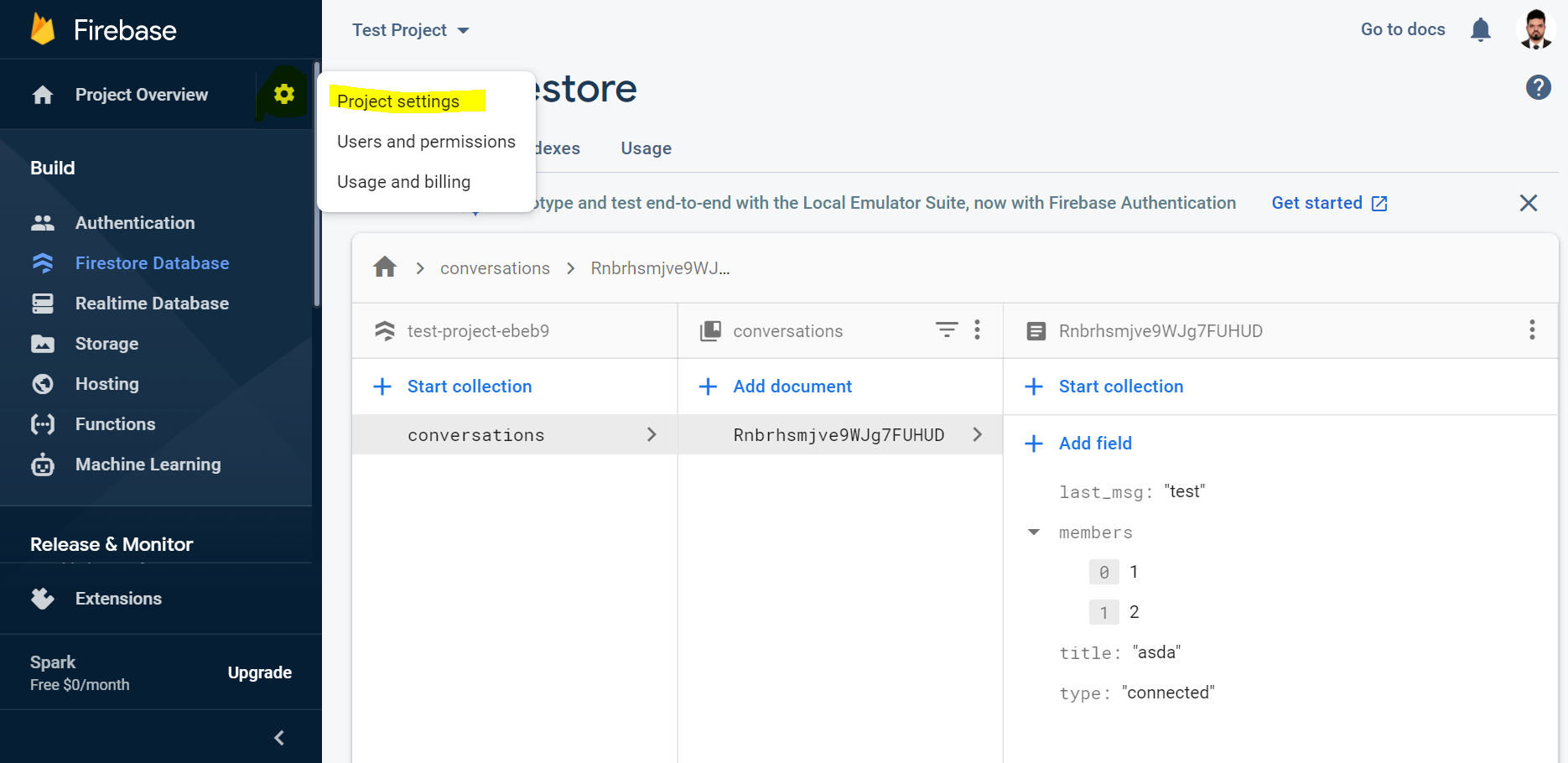1568x763 pixels.
Task: Click the Project Overview home icon
Action: click(43, 95)
